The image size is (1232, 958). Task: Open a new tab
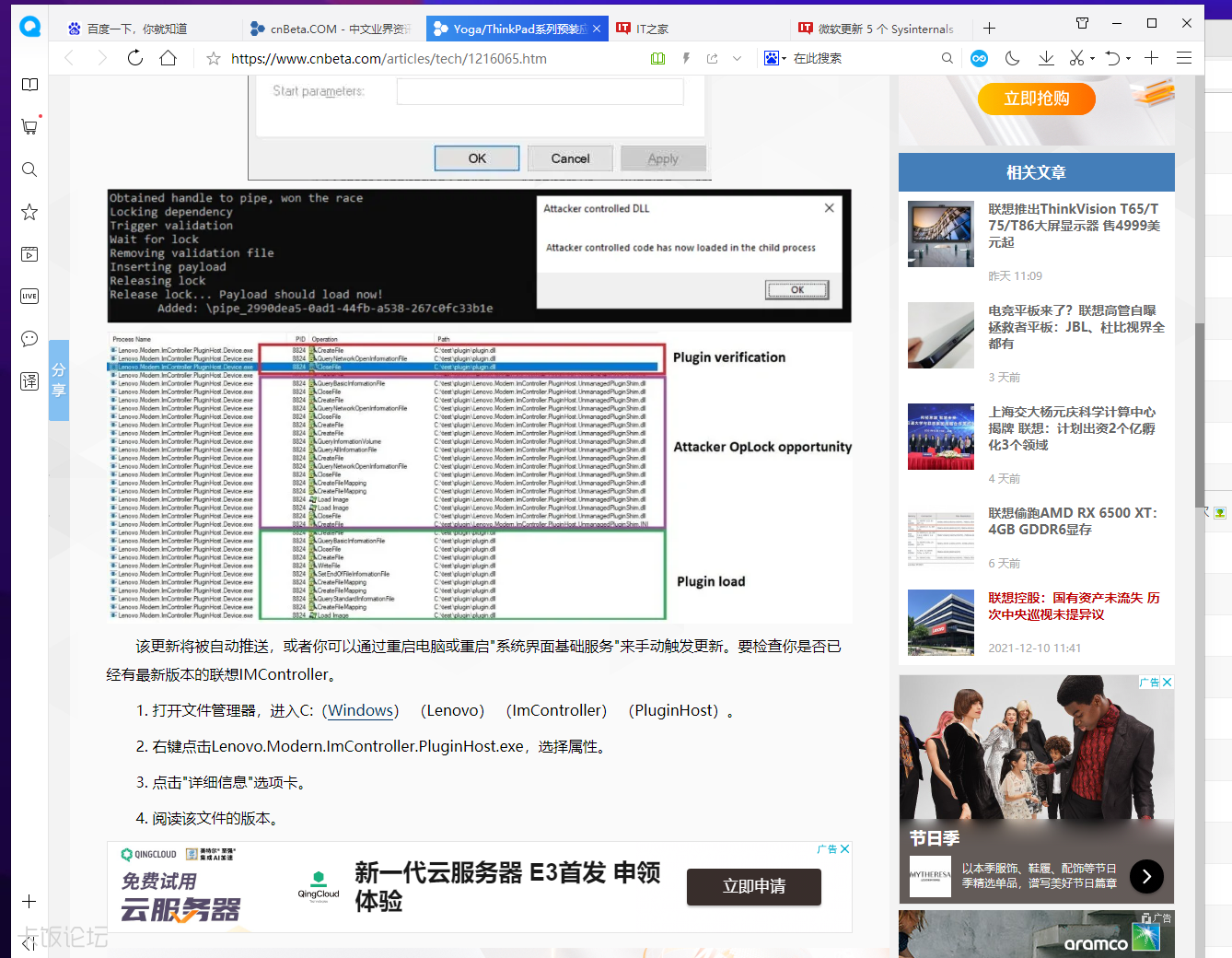coord(989,29)
